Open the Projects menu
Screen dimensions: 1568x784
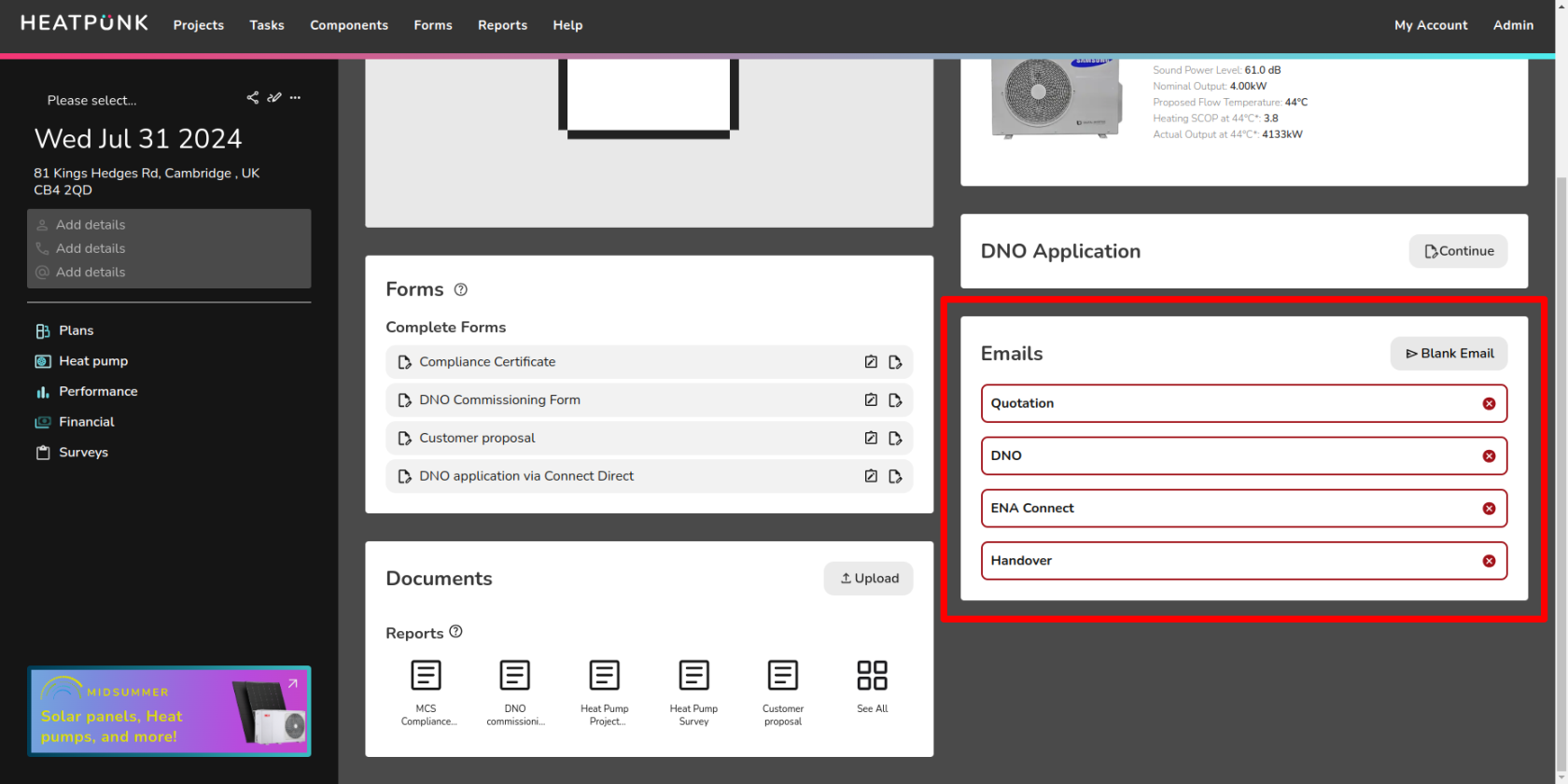click(199, 25)
